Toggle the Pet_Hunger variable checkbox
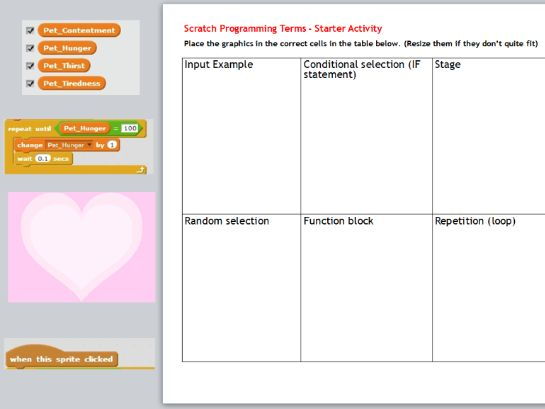 (x=30, y=48)
